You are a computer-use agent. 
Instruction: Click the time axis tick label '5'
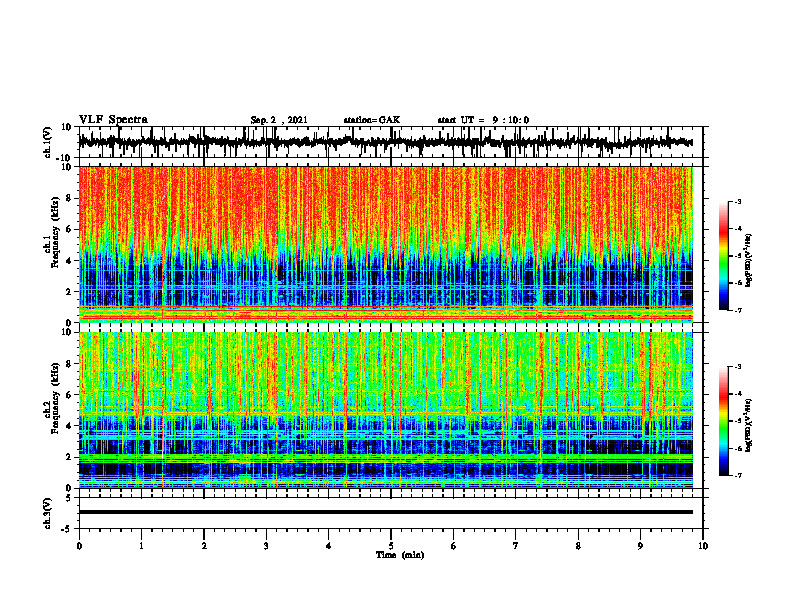click(x=391, y=546)
